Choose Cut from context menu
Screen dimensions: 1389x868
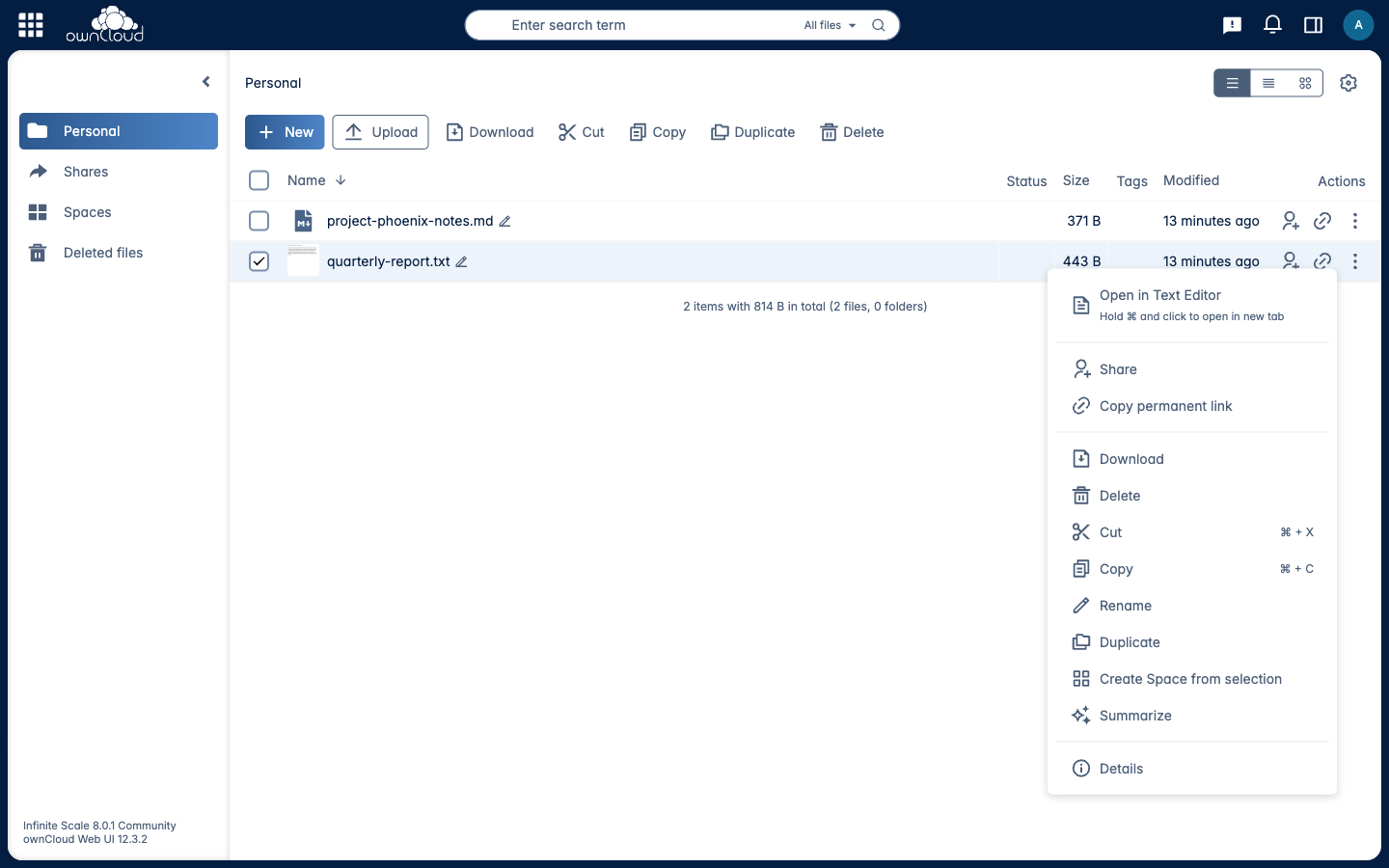[x=1192, y=532]
